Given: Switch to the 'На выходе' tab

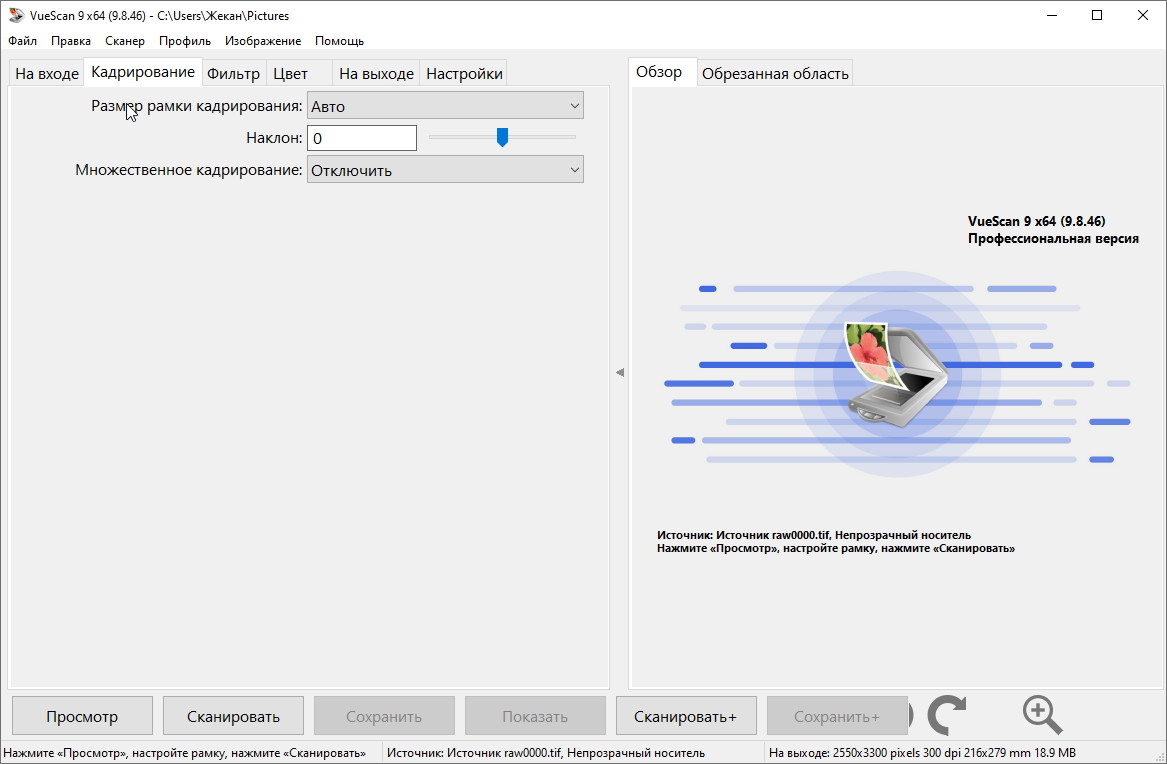Looking at the screenshot, I should 376,74.
